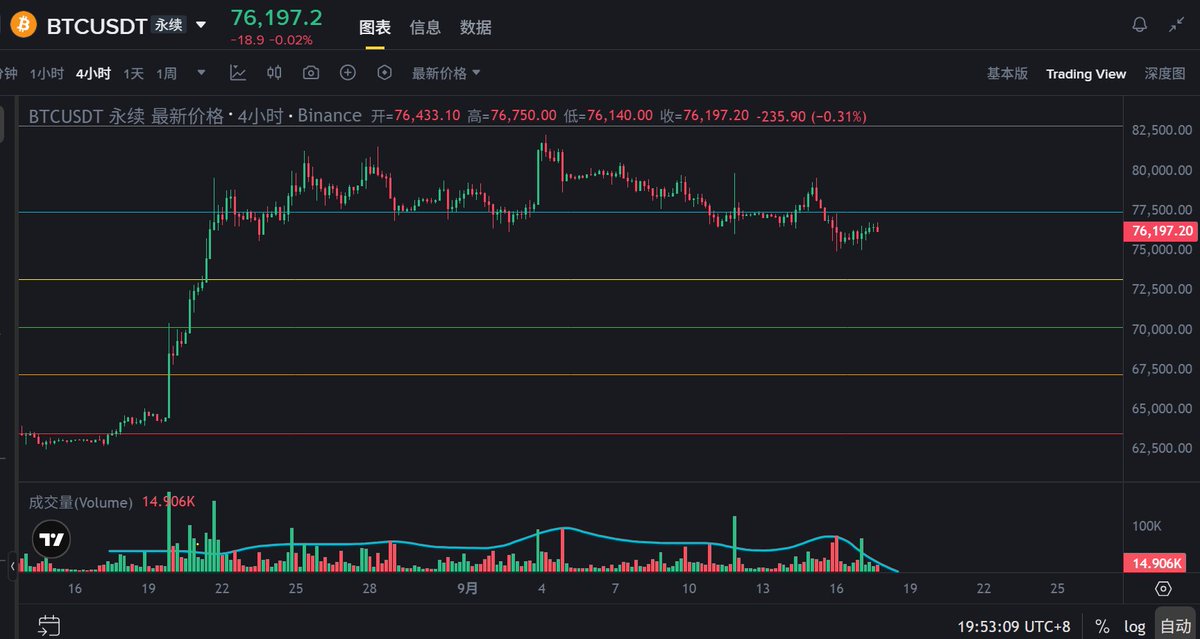Click the 100K volume axis label
This screenshot has width=1200, height=639.
click(x=1145, y=526)
